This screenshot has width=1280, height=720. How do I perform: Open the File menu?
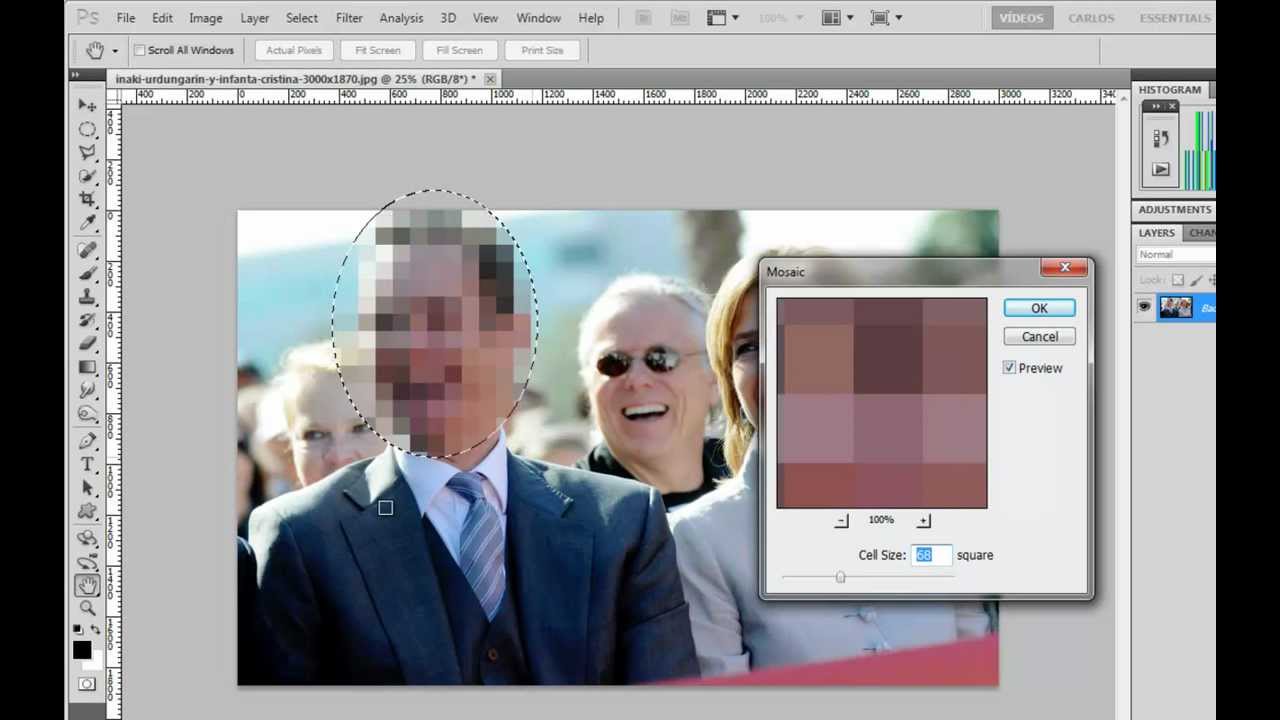125,18
